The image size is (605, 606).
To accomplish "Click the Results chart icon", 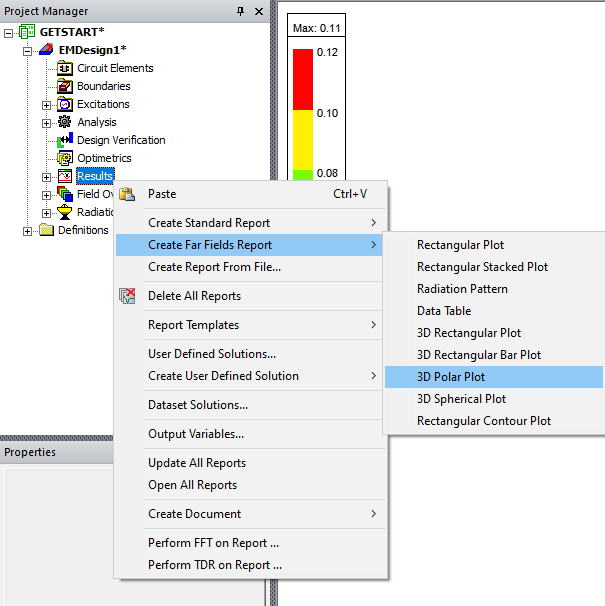I will click(65, 176).
